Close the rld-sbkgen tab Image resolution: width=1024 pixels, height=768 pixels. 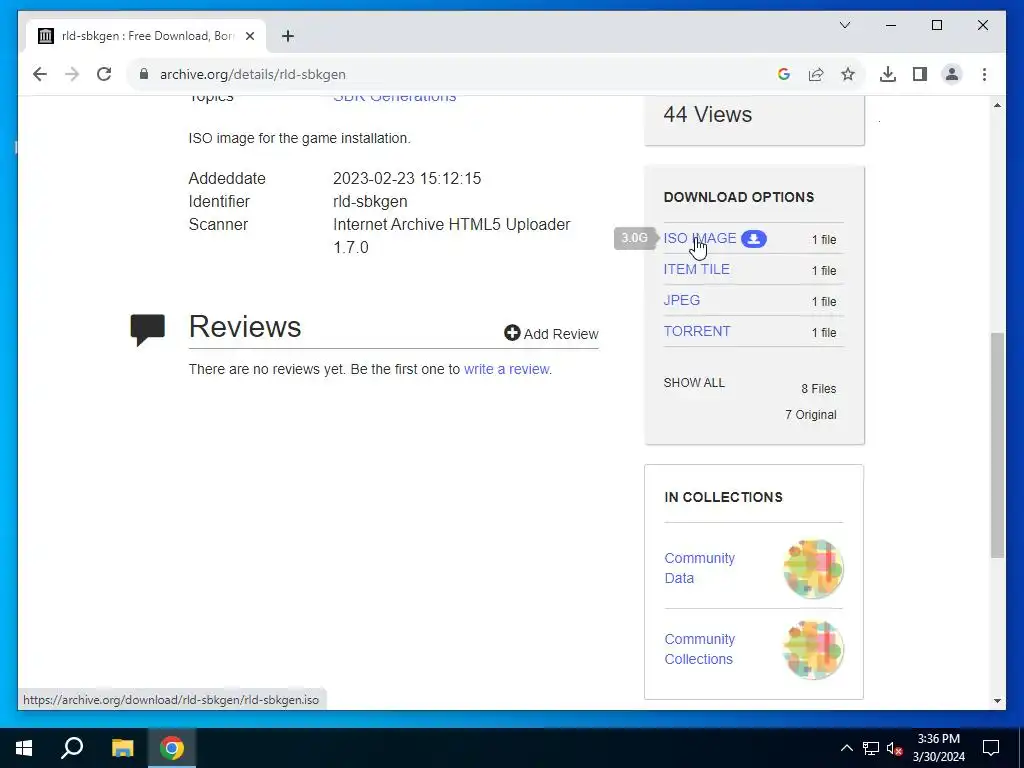(249, 36)
